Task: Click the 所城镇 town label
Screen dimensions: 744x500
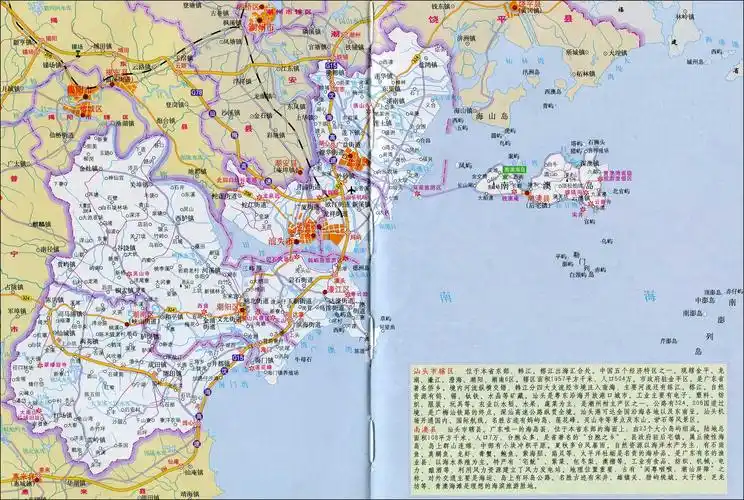Action: (x=575, y=54)
